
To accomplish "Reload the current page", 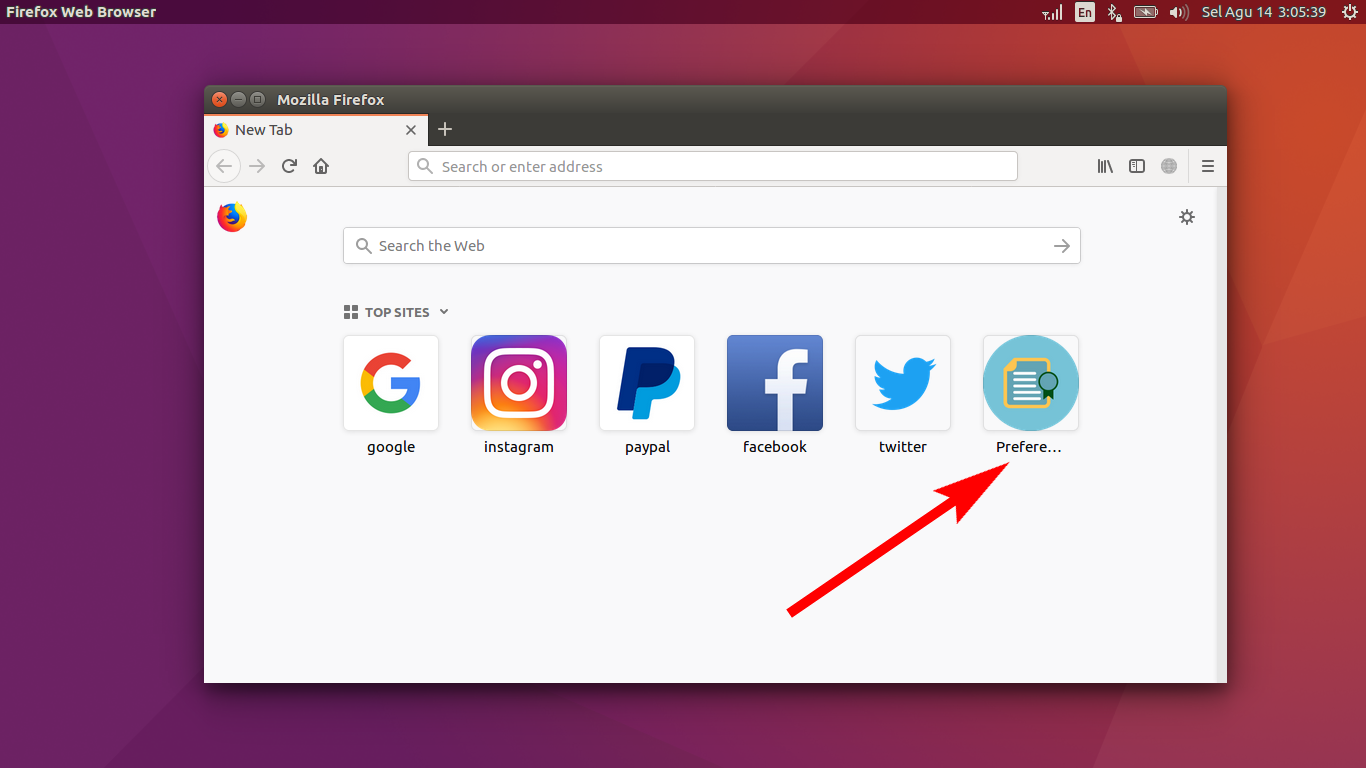I will [x=289, y=166].
